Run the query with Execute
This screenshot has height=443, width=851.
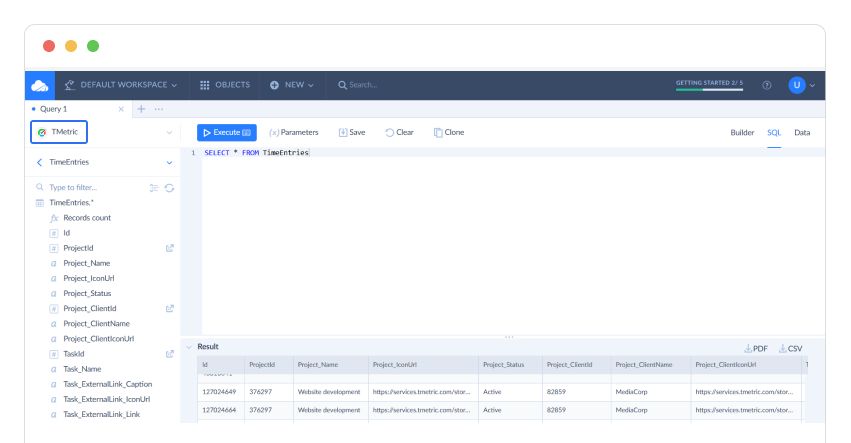coord(226,132)
